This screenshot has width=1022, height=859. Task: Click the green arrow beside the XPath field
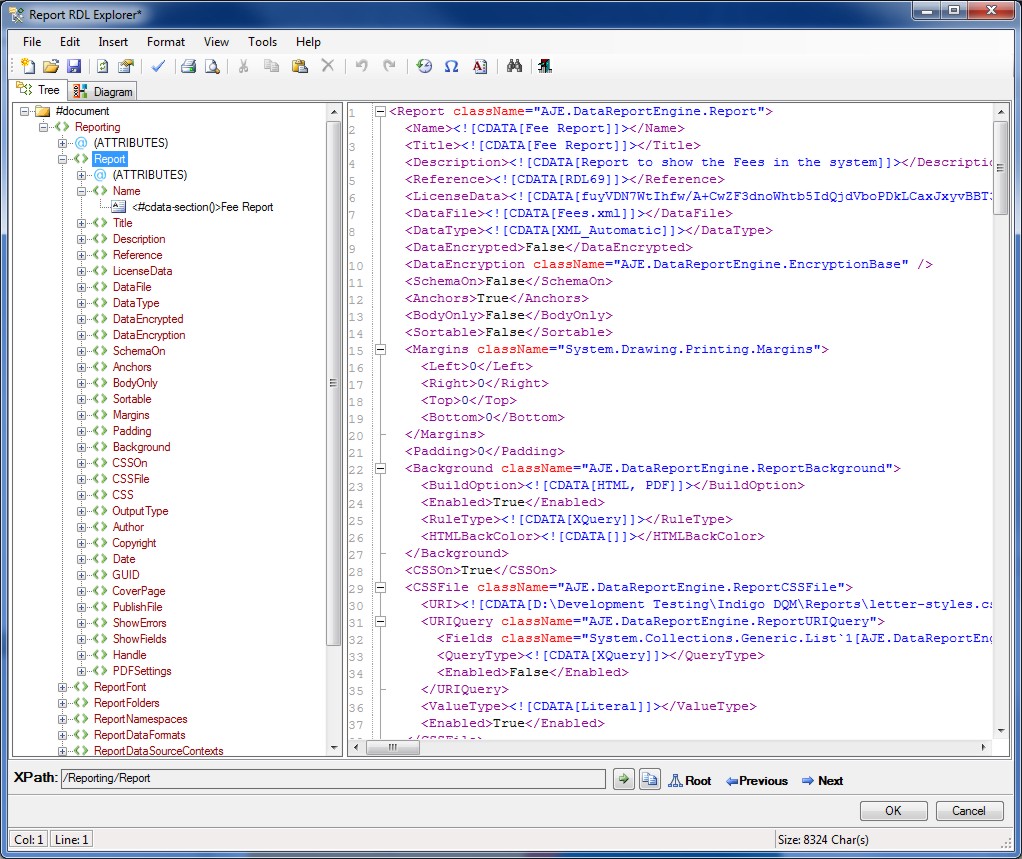click(x=623, y=780)
